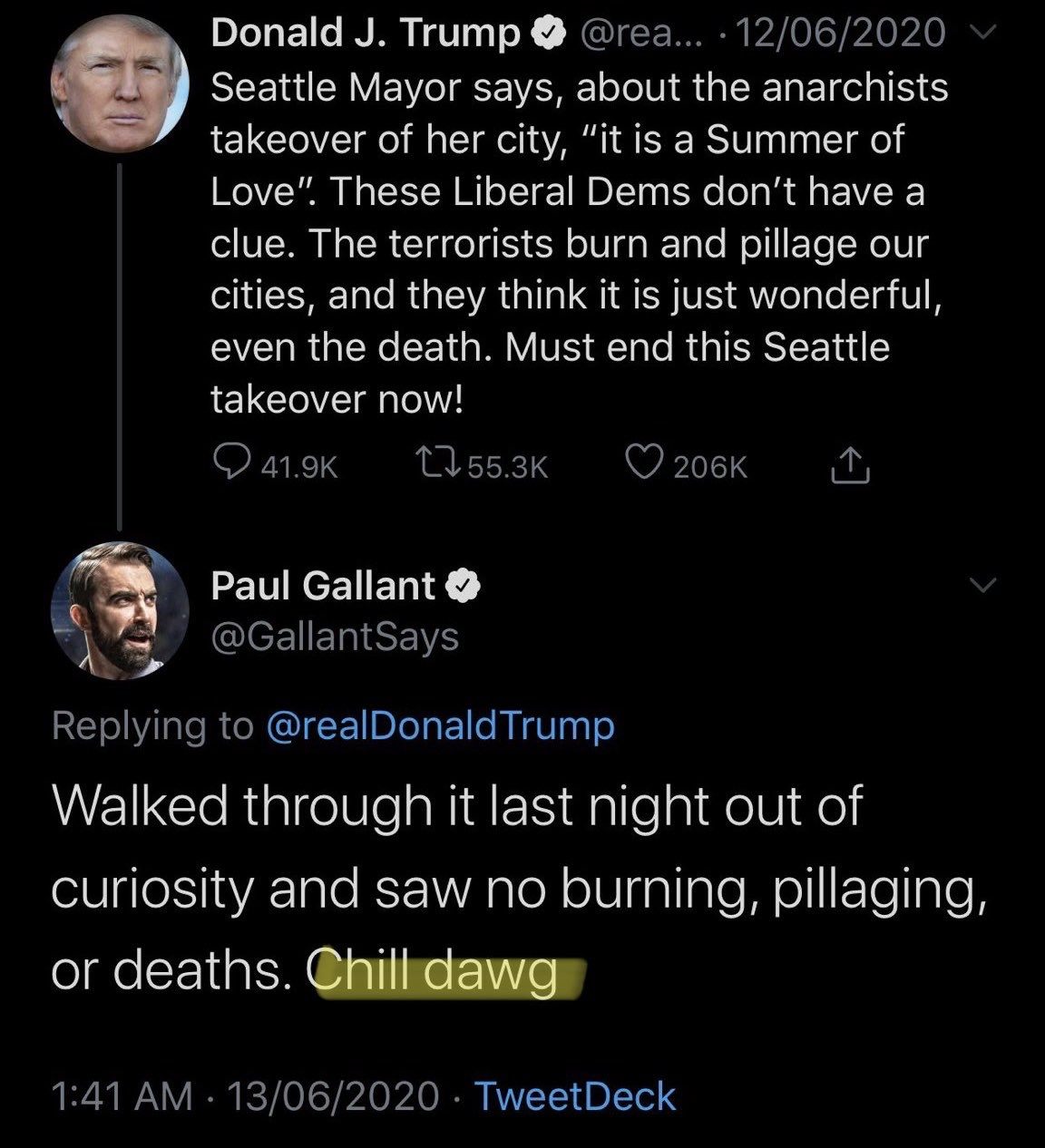Click the retweet icon under Trump's tweet
Image resolution: width=1045 pixels, height=1148 pixels.
pos(438,464)
